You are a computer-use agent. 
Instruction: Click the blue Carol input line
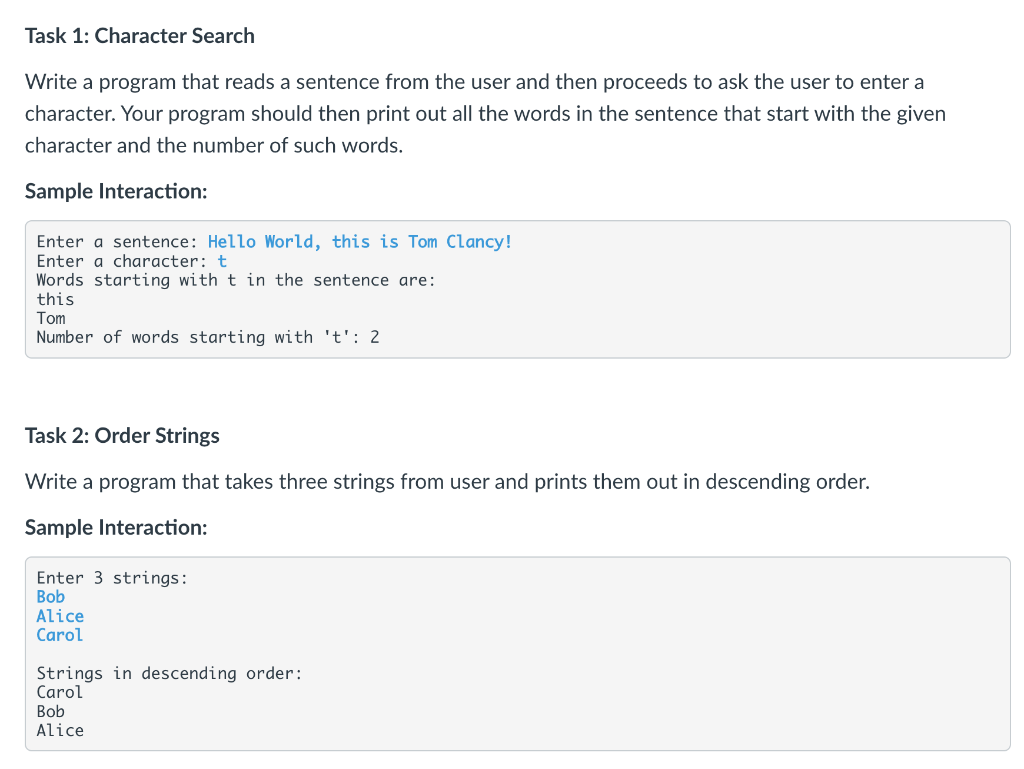(x=60, y=635)
